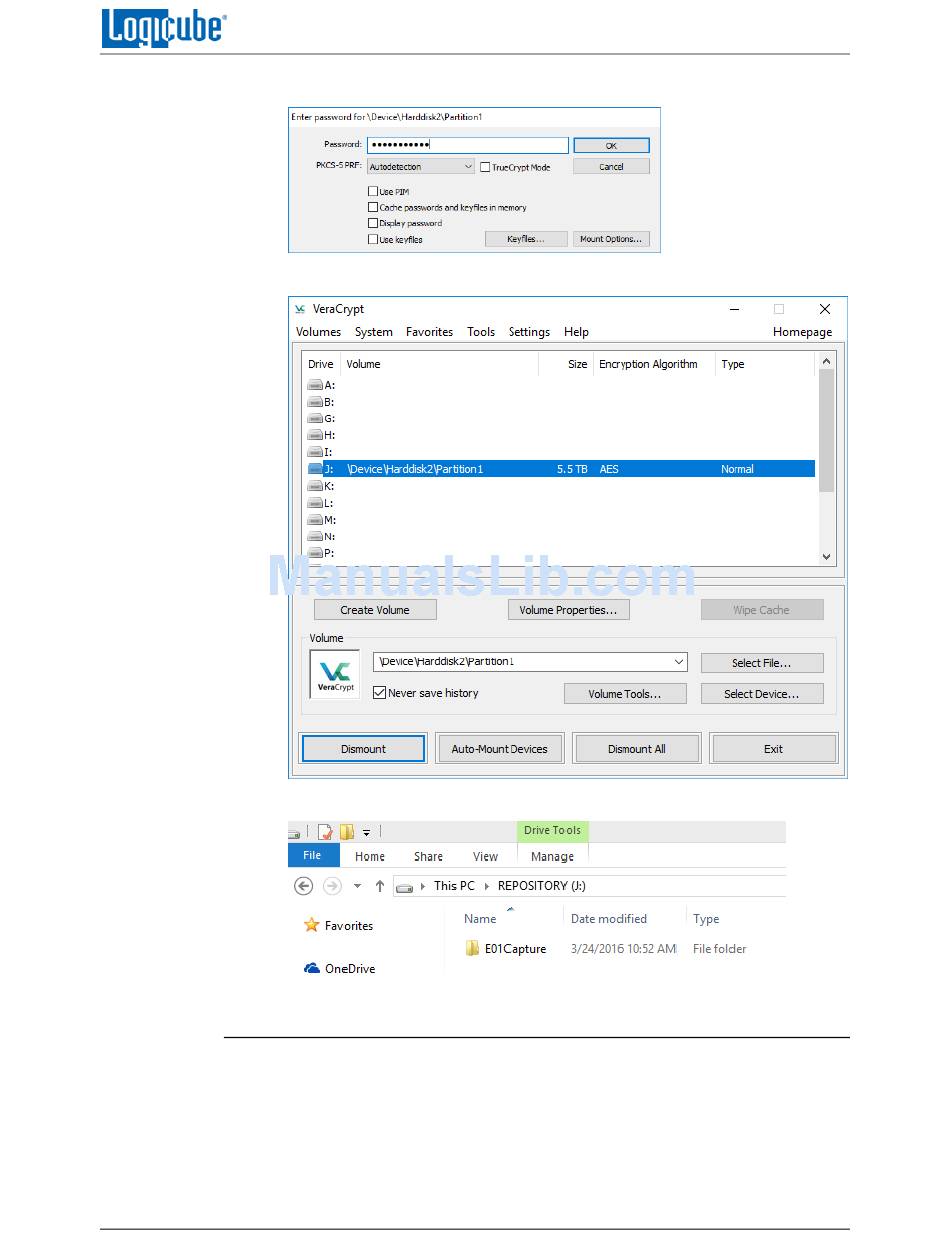Uncheck Never save history
950x1260 pixels.
coord(379,693)
